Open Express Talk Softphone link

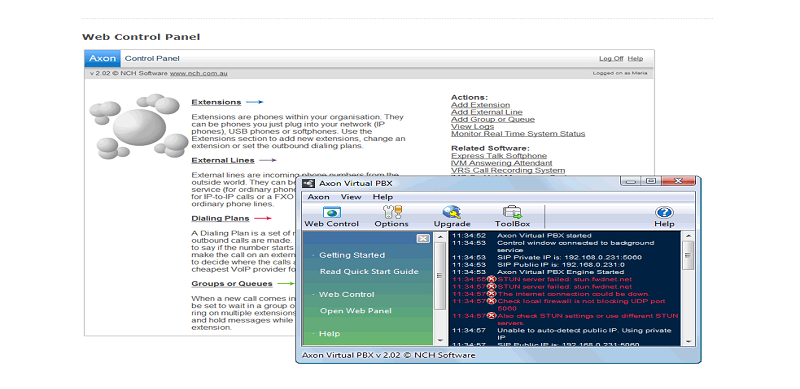[x=499, y=156]
